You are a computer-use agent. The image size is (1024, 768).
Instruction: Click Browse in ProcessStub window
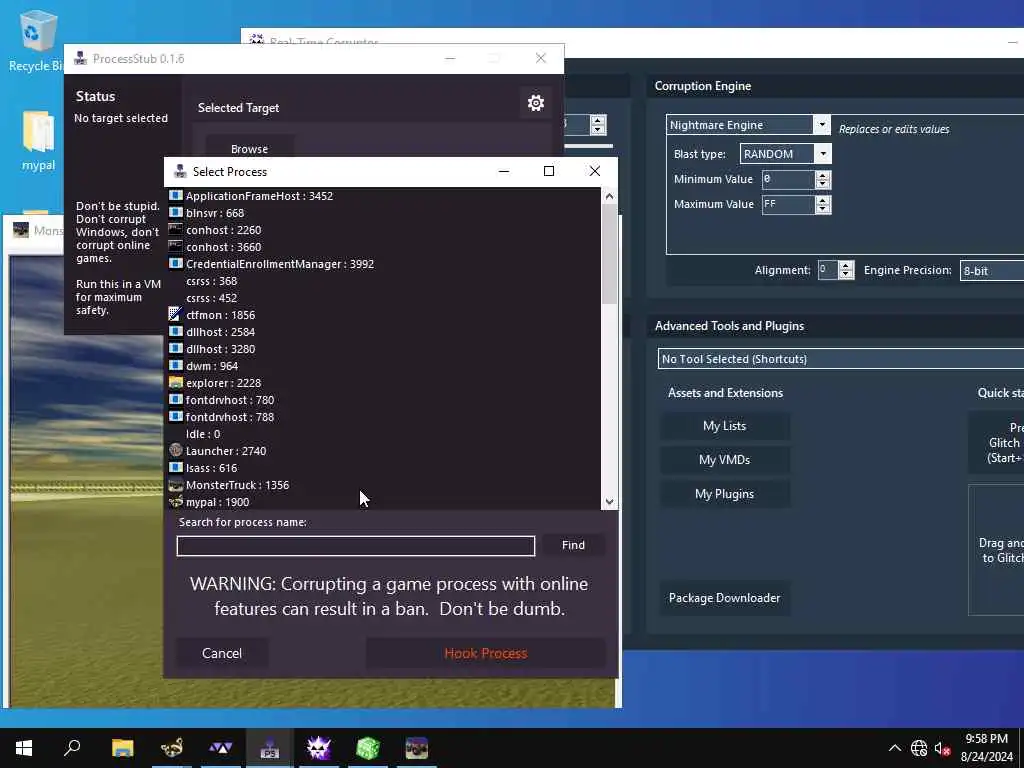(x=249, y=149)
